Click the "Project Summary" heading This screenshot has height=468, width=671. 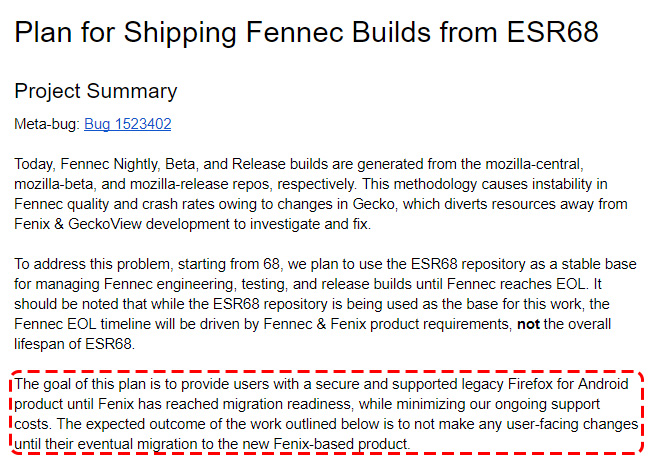95,92
